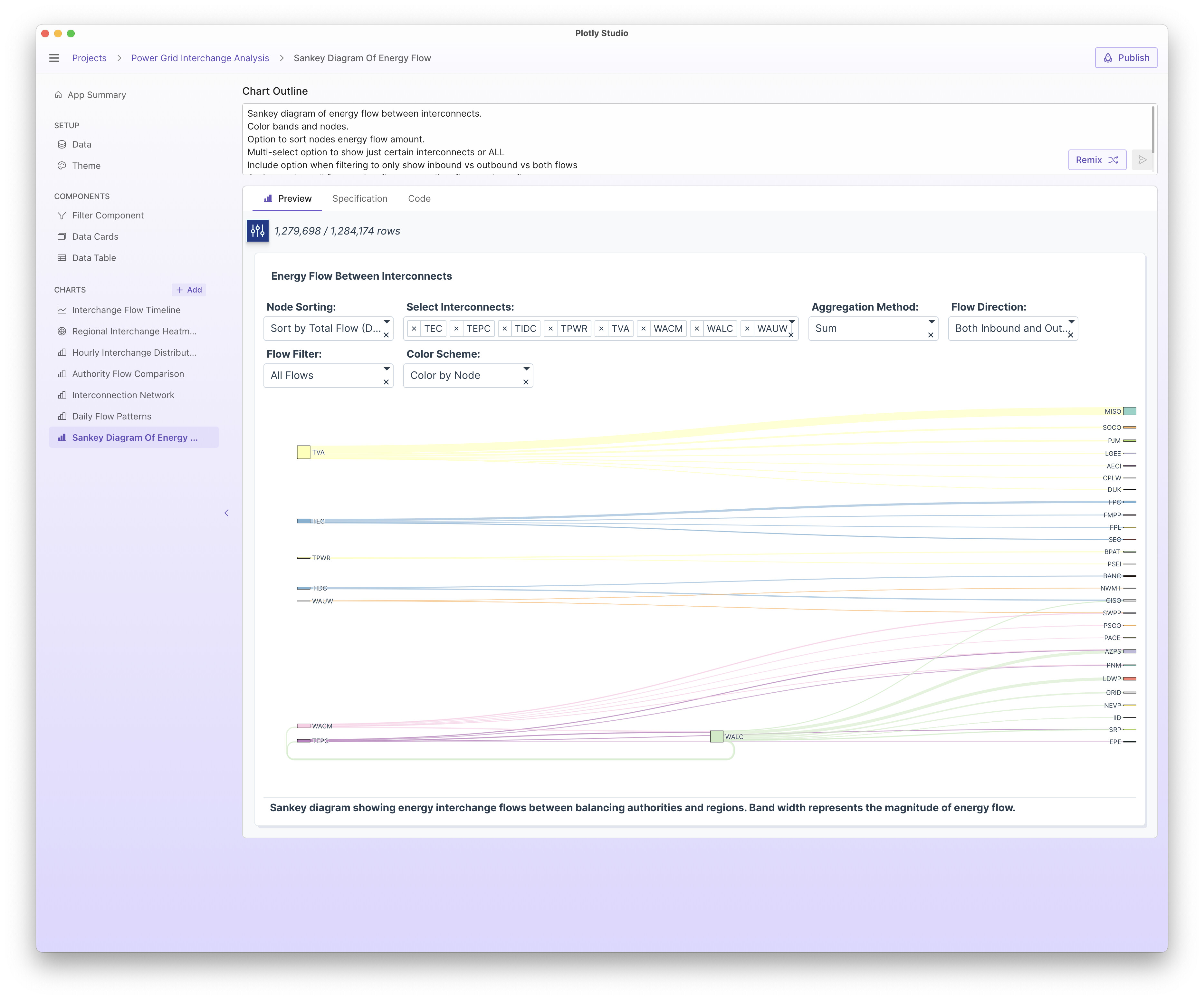
Task: Expand the Node Sorting dropdown
Action: 387,322
